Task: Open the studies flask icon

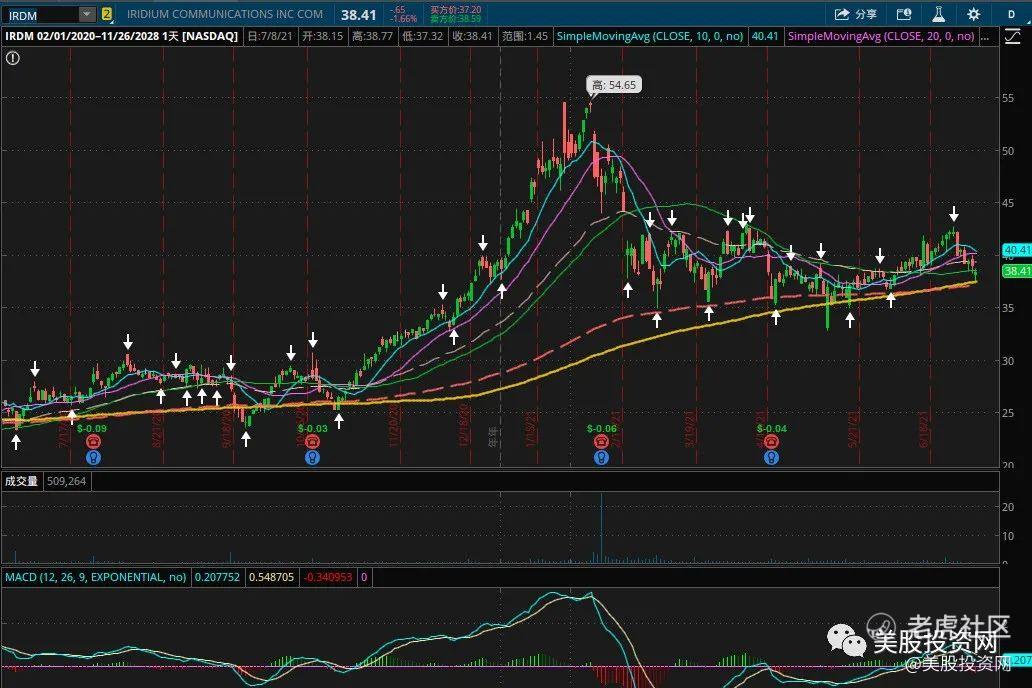Action: pos(939,14)
